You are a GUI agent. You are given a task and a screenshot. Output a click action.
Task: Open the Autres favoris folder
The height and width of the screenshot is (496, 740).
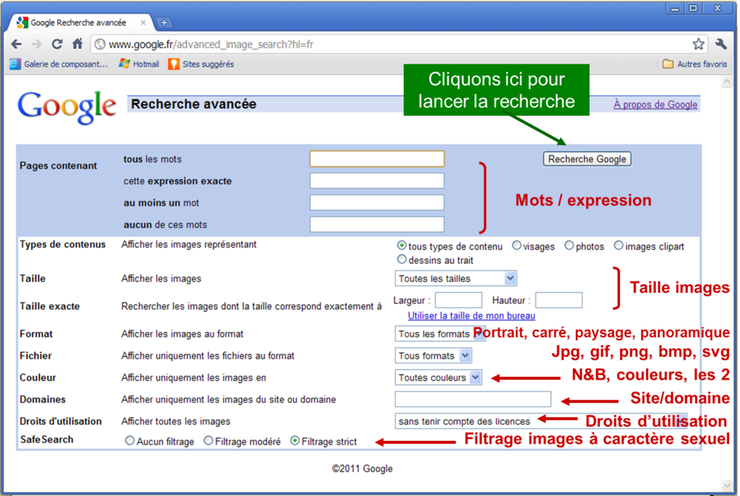(x=695, y=64)
